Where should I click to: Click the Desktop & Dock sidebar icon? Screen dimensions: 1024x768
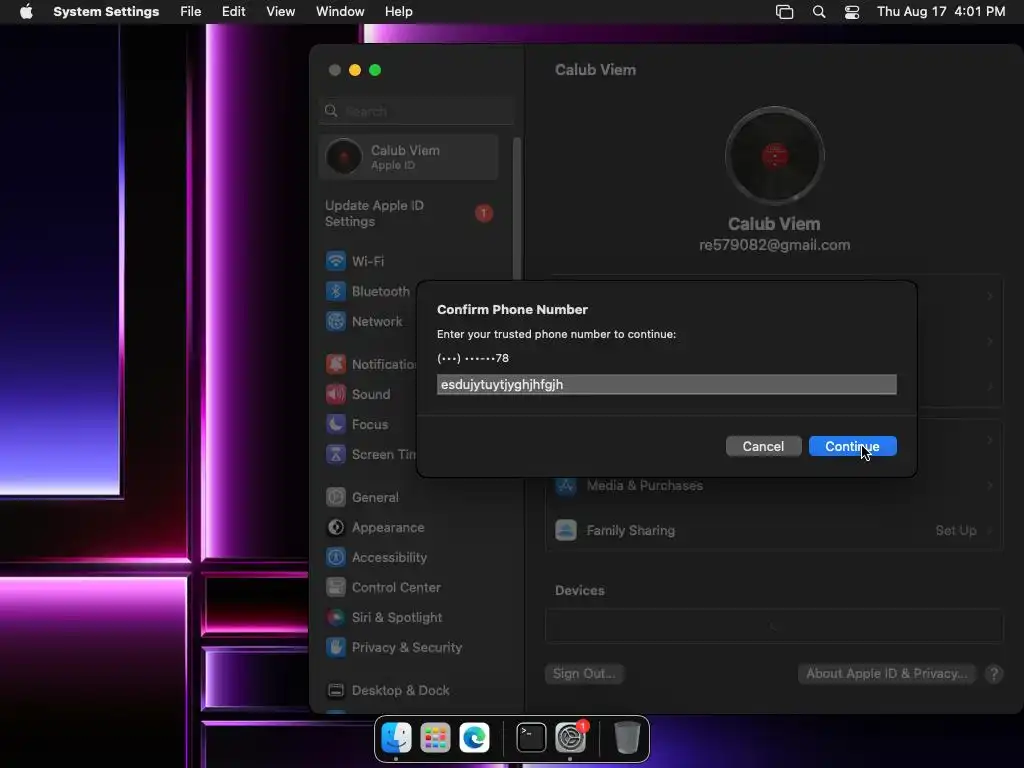336,690
